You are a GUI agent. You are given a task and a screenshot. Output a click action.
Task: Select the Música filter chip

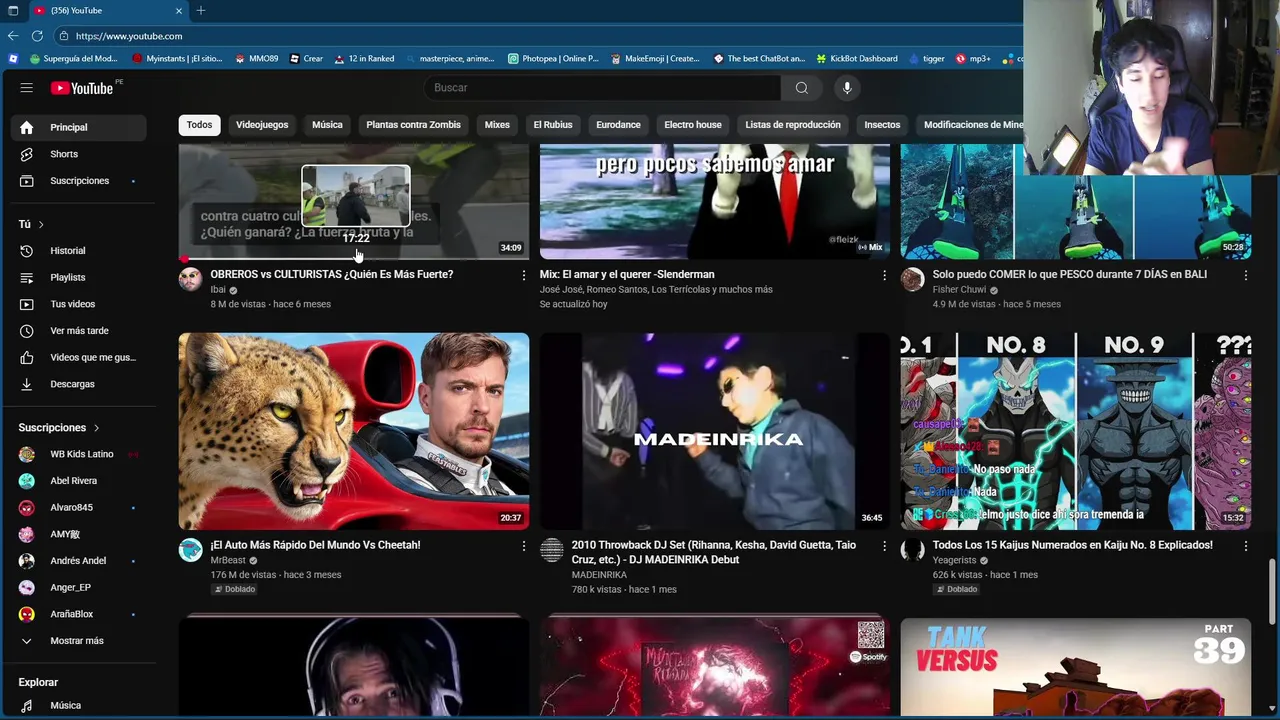pos(327,125)
